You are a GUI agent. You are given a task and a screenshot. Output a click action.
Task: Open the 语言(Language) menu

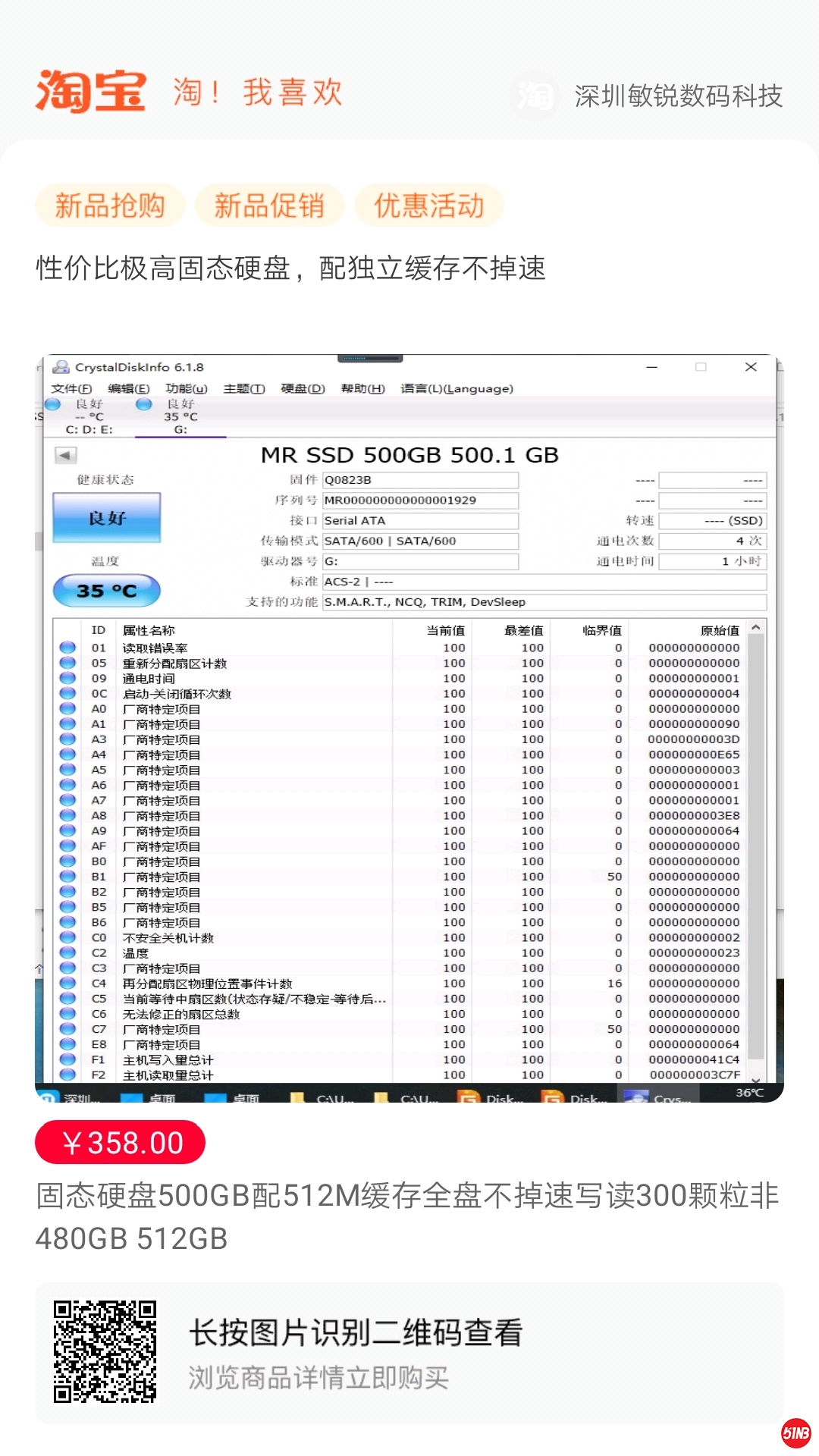coord(457,389)
